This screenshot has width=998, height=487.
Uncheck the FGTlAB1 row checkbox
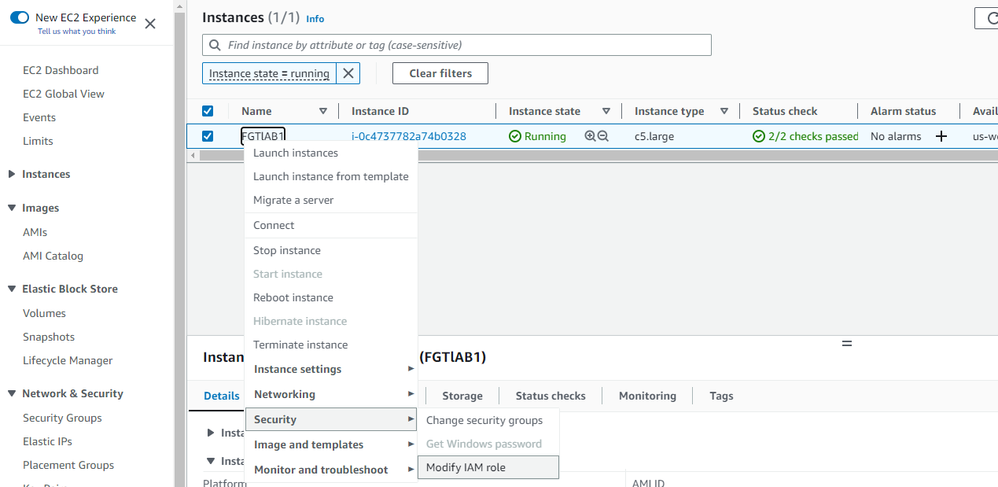(207, 136)
